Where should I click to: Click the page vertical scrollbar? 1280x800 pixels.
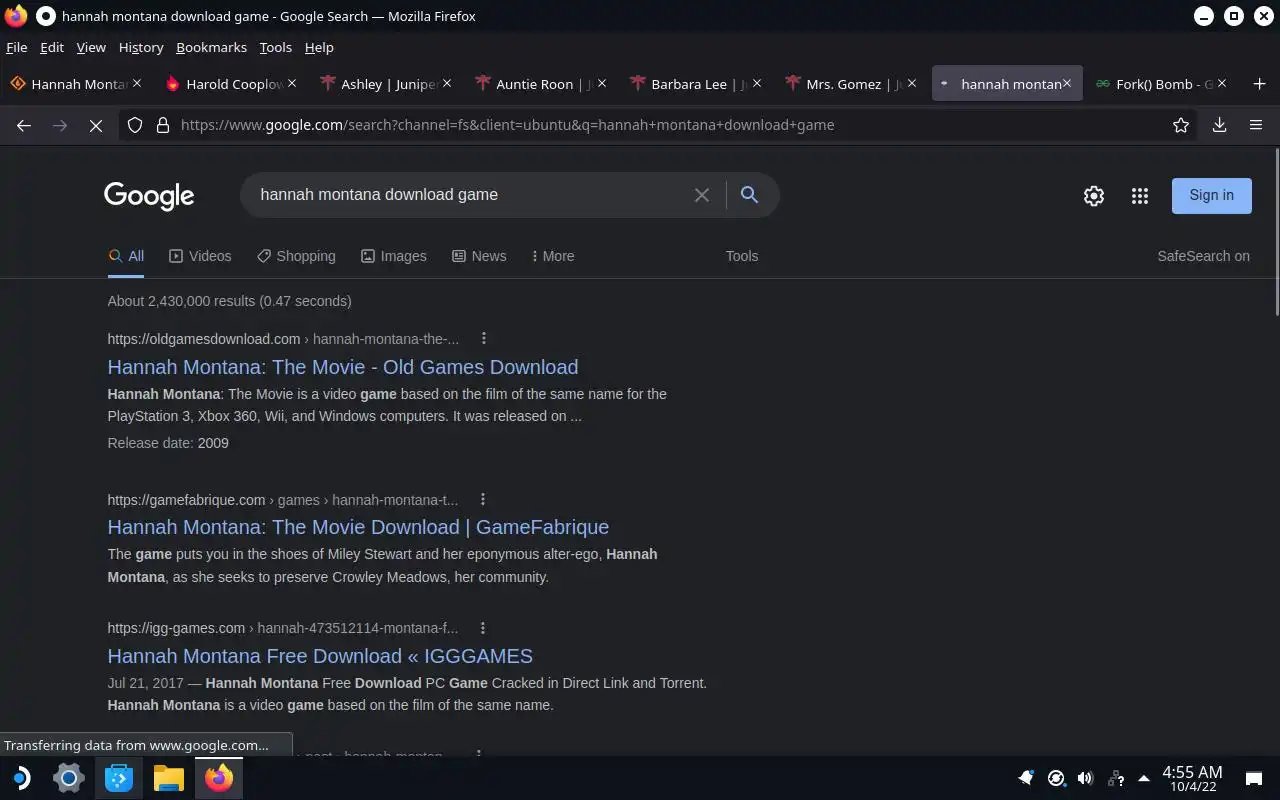[x=1276, y=232]
